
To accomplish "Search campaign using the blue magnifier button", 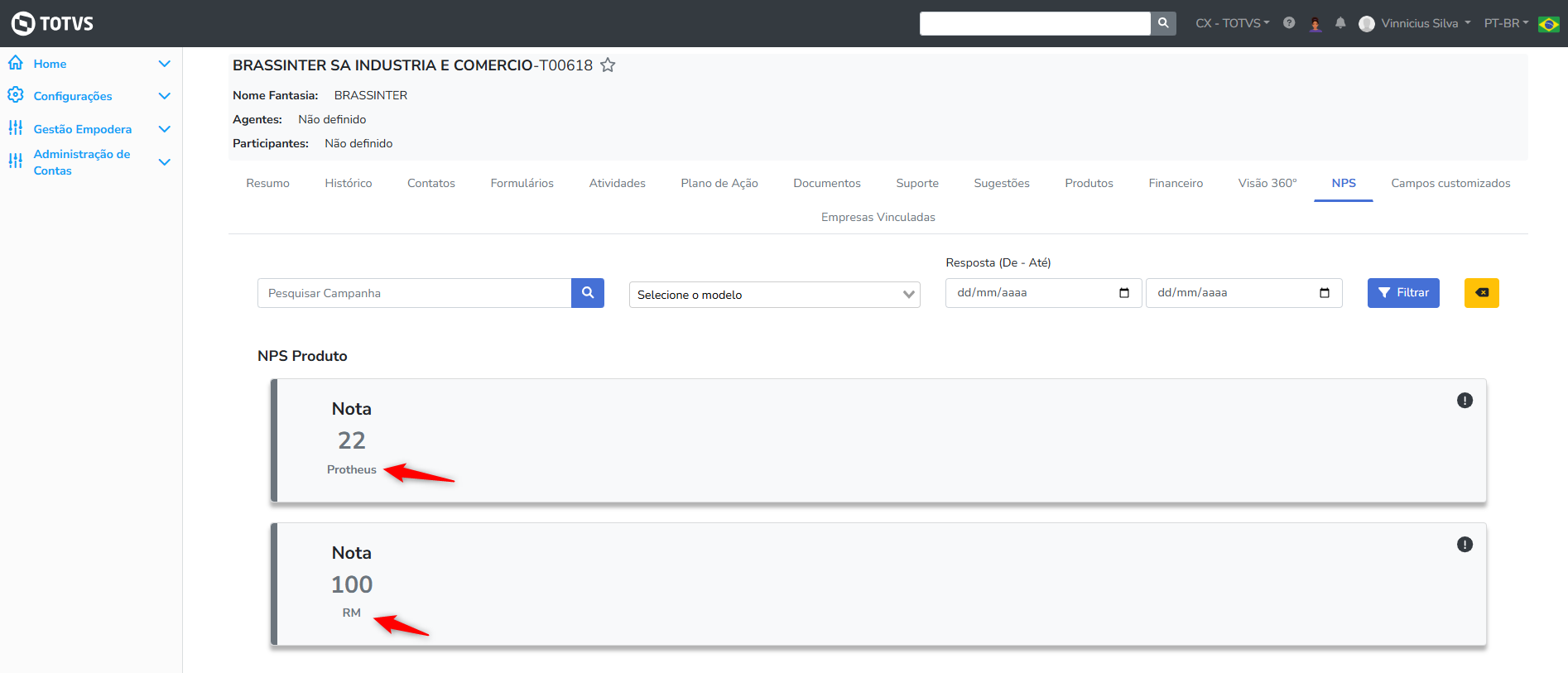I will (588, 293).
